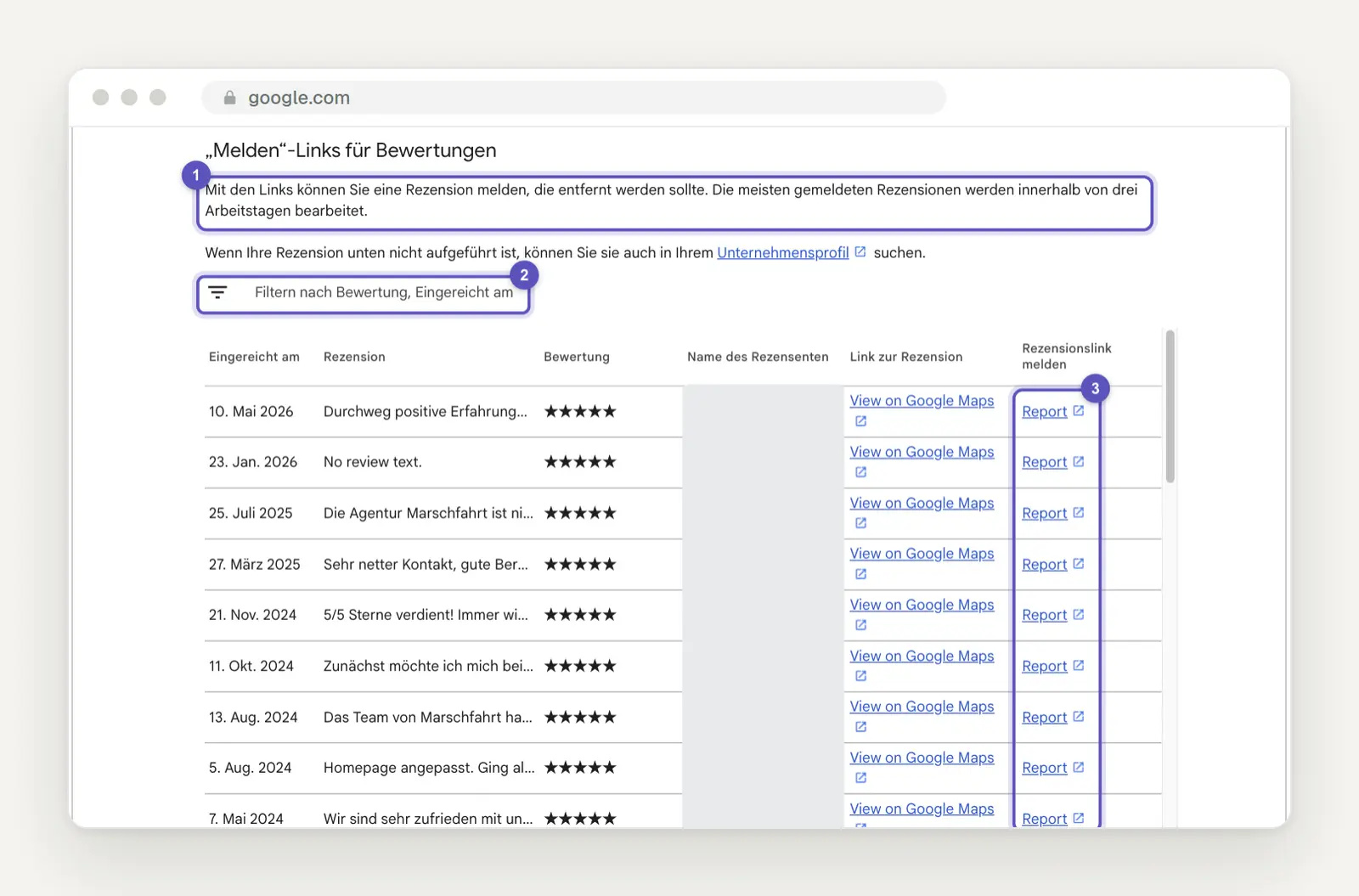Click external icon beside Report for 10. Mai 2026

(1079, 411)
